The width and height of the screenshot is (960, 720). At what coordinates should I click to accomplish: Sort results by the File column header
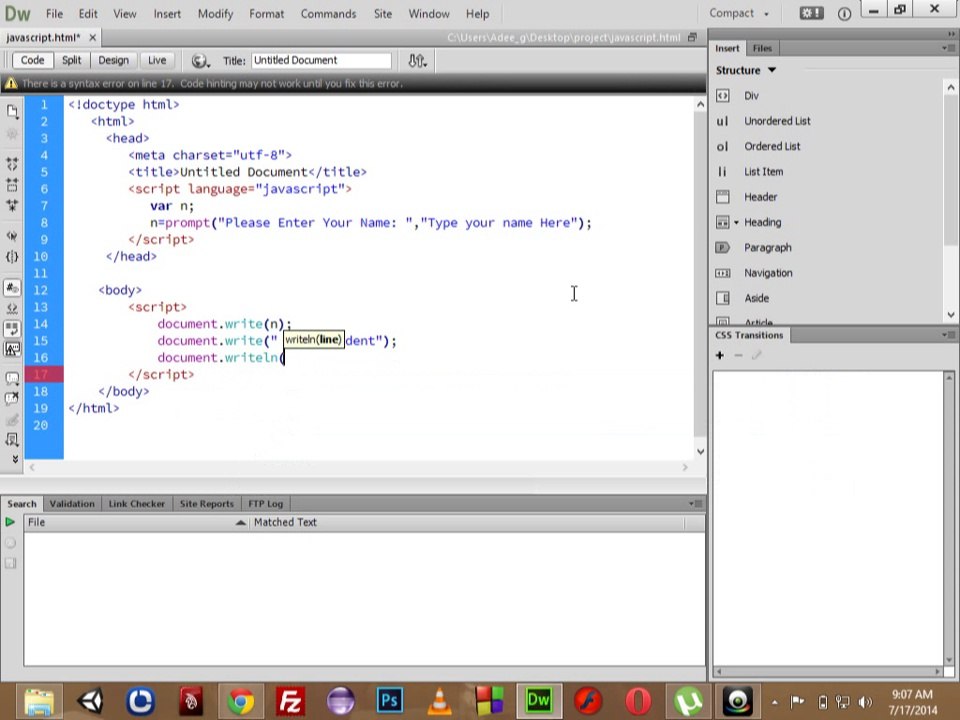pyautogui.click(x=136, y=522)
